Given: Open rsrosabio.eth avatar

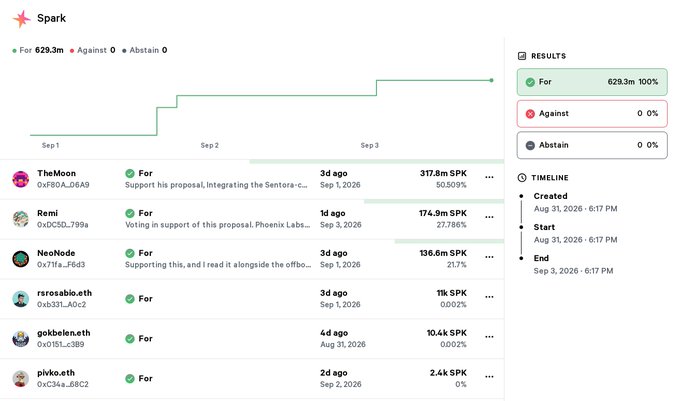Looking at the screenshot, I should (21, 299).
